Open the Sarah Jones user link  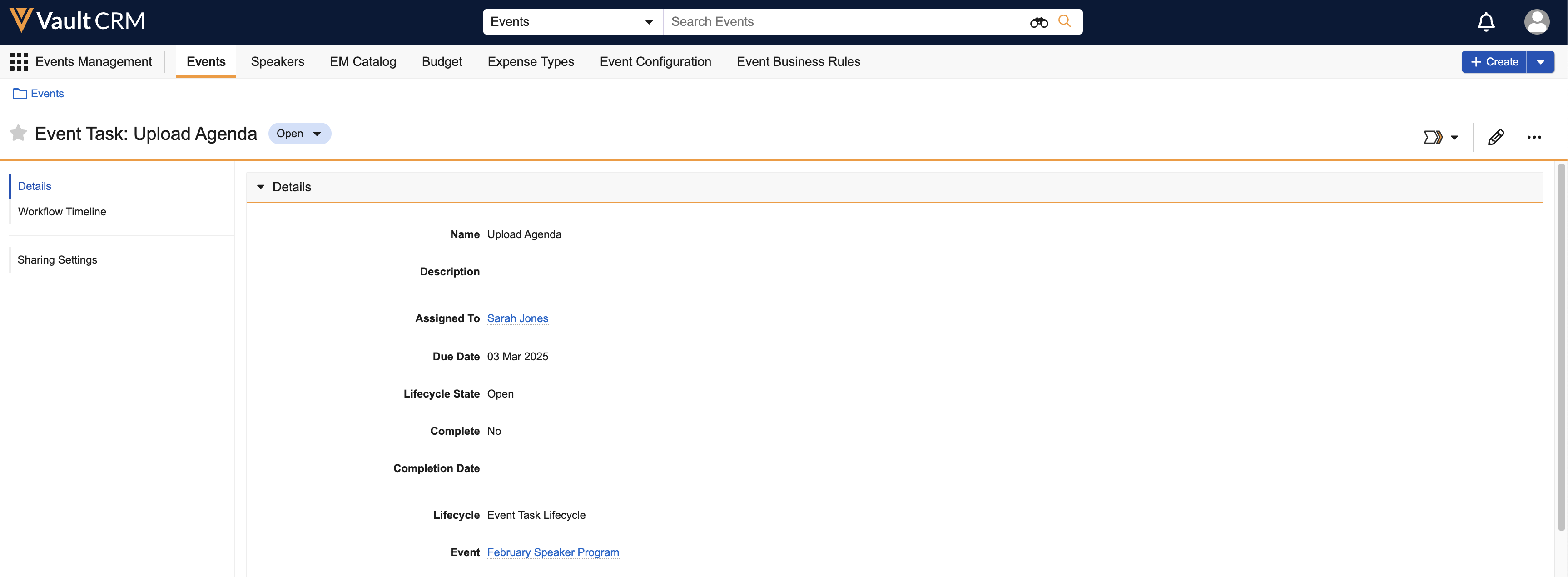pos(517,318)
